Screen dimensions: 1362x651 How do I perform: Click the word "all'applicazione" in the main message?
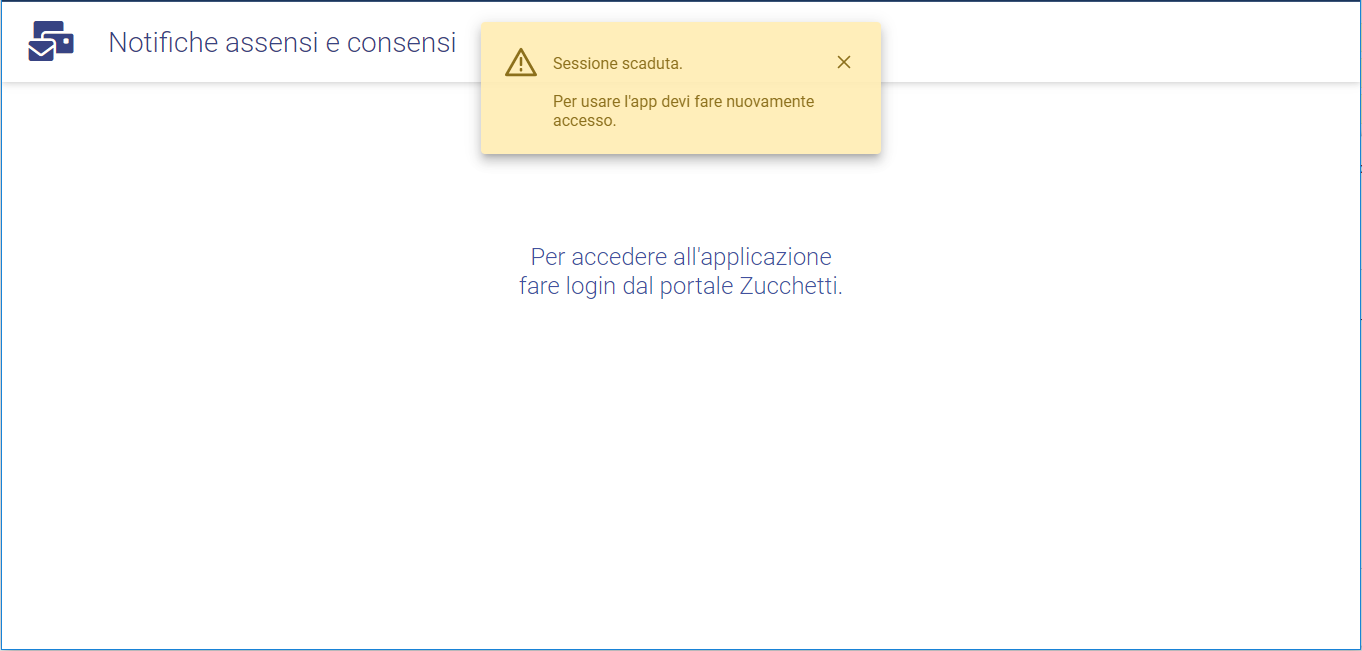(x=752, y=257)
